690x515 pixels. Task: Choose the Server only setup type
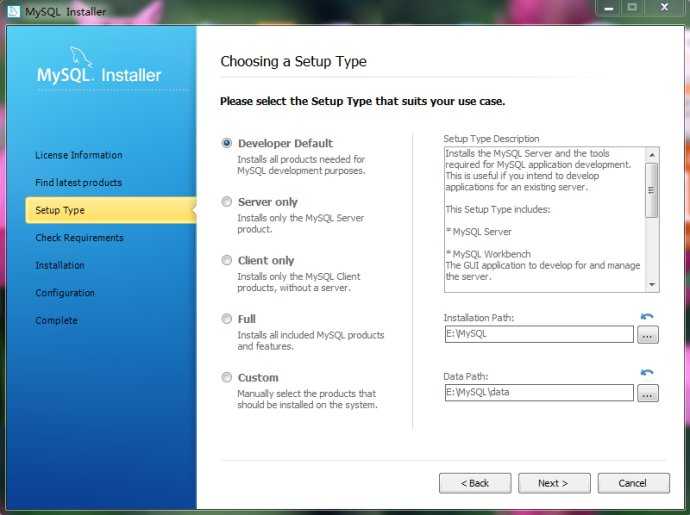coord(227,202)
